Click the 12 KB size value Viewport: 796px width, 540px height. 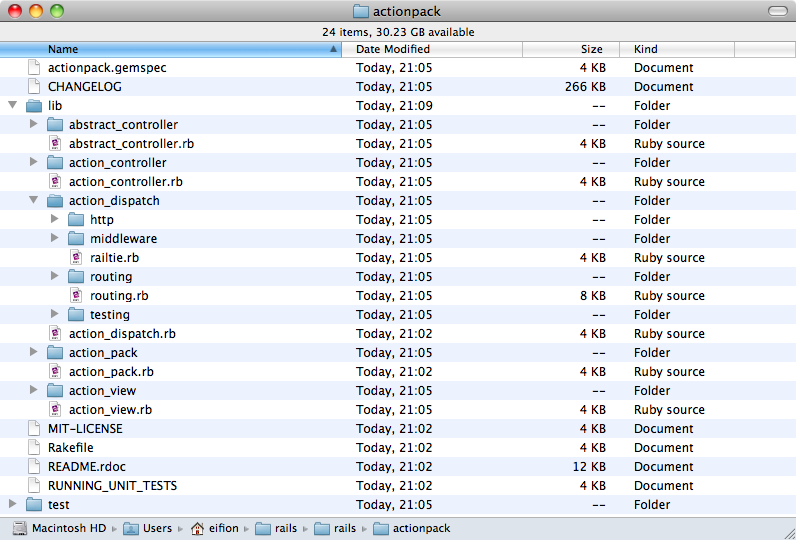(589, 466)
